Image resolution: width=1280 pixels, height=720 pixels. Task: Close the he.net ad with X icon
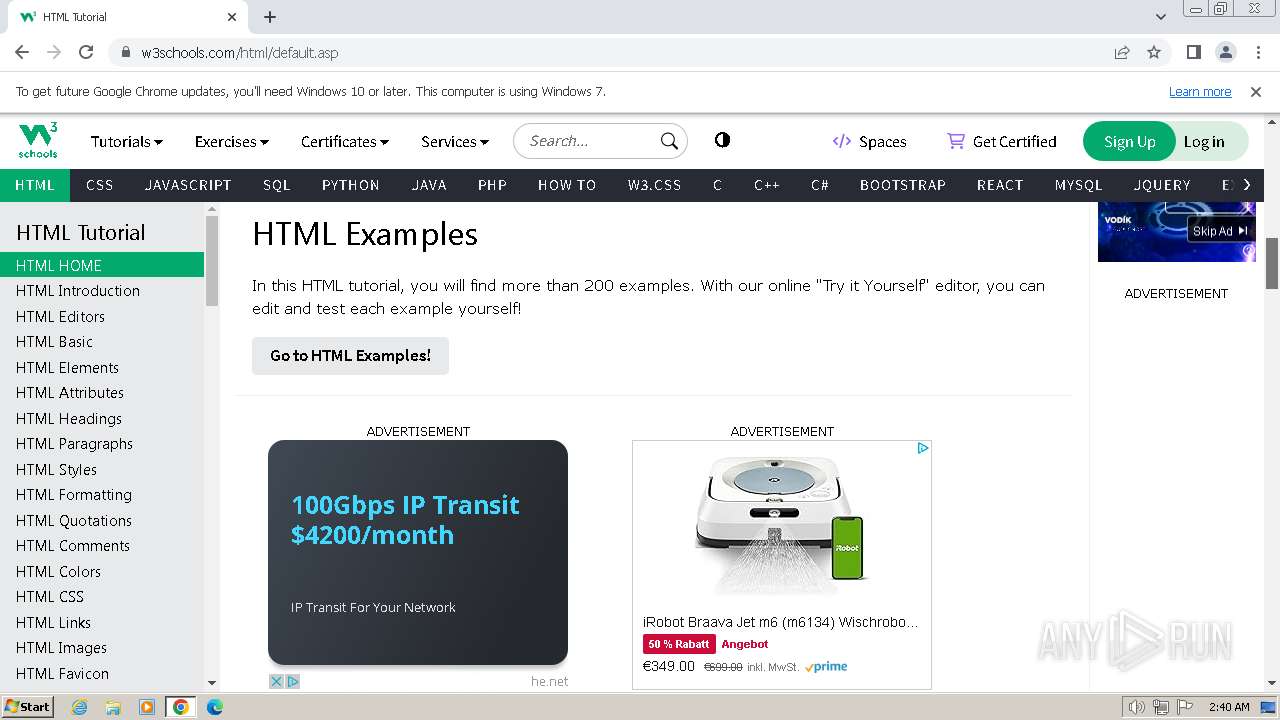click(x=276, y=681)
